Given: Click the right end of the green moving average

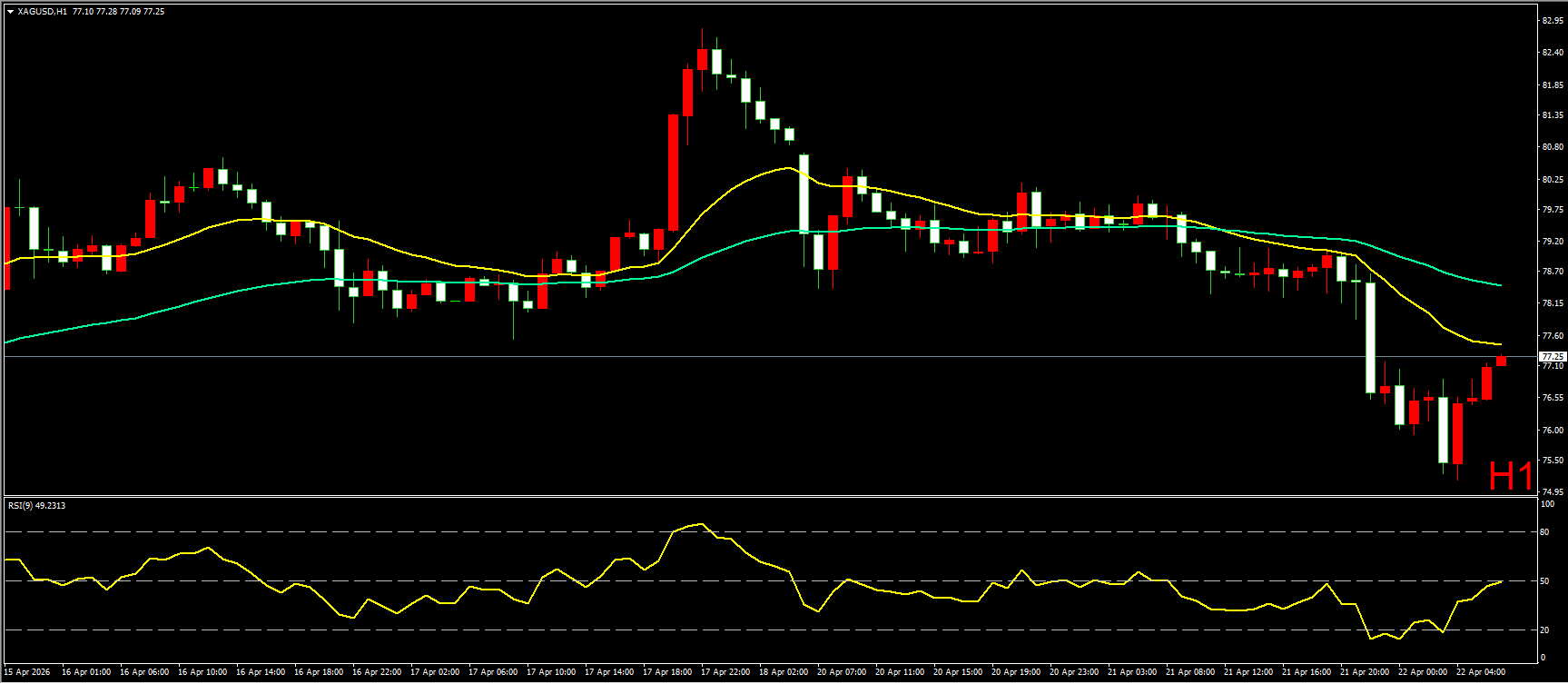Looking at the screenshot, I should tap(1499, 285).
